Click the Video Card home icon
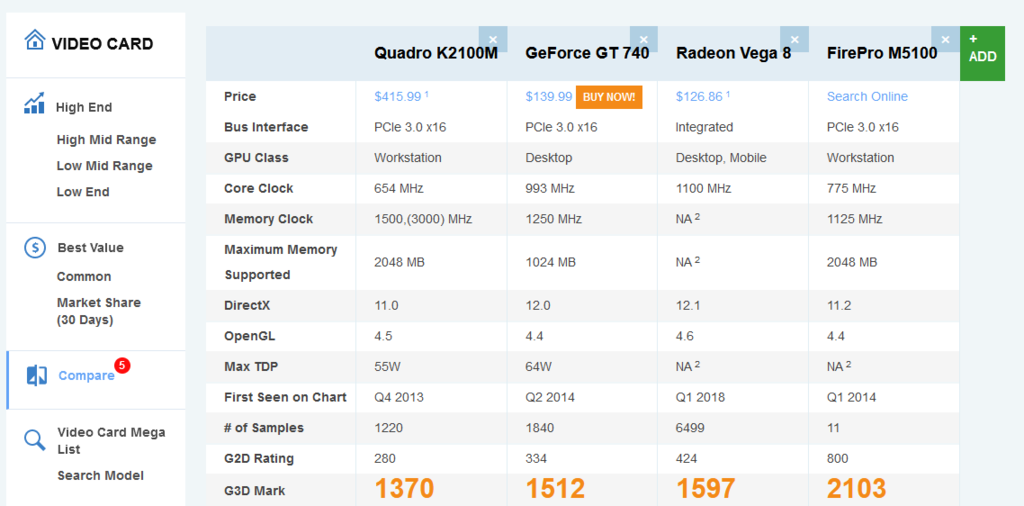The image size is (1024, 506). pyautogui.click(x=35, y=40)
